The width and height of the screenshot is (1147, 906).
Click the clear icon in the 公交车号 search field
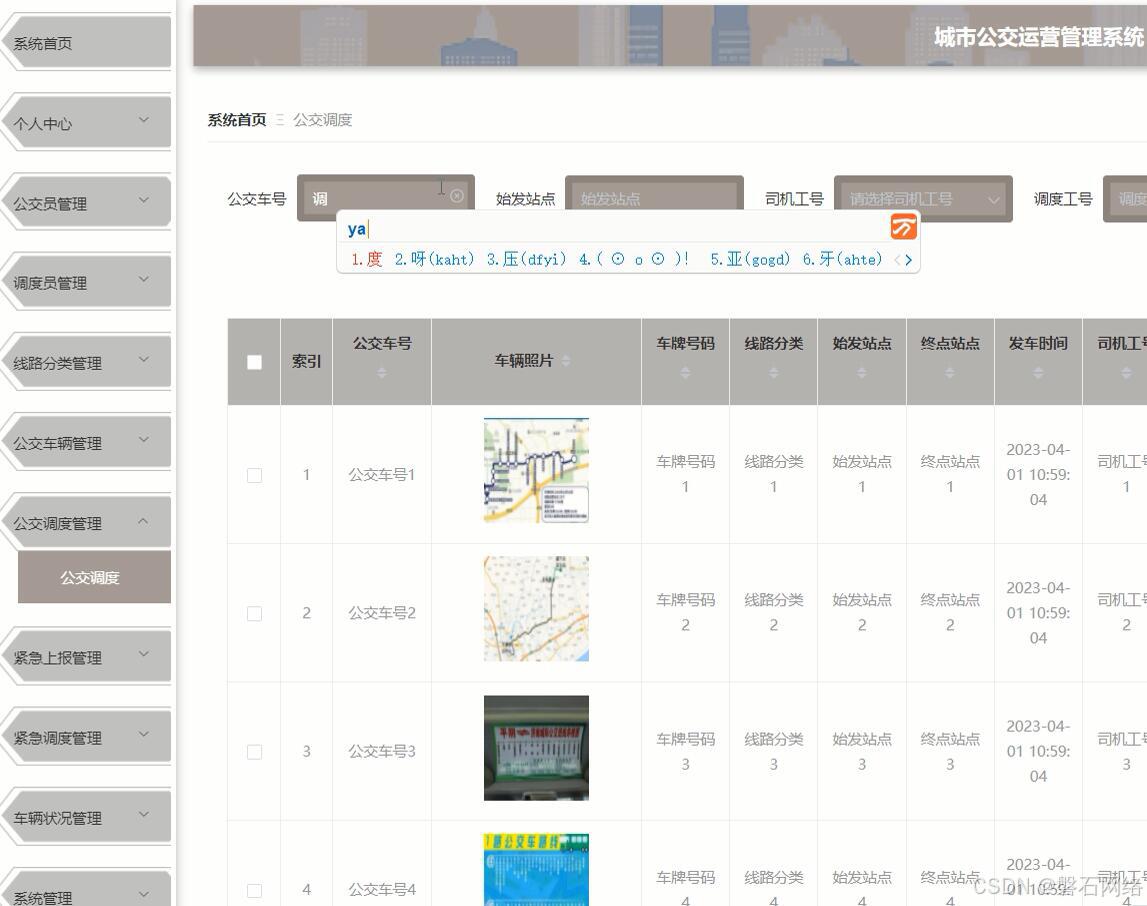pyautogui.click(x=457, y=196)
